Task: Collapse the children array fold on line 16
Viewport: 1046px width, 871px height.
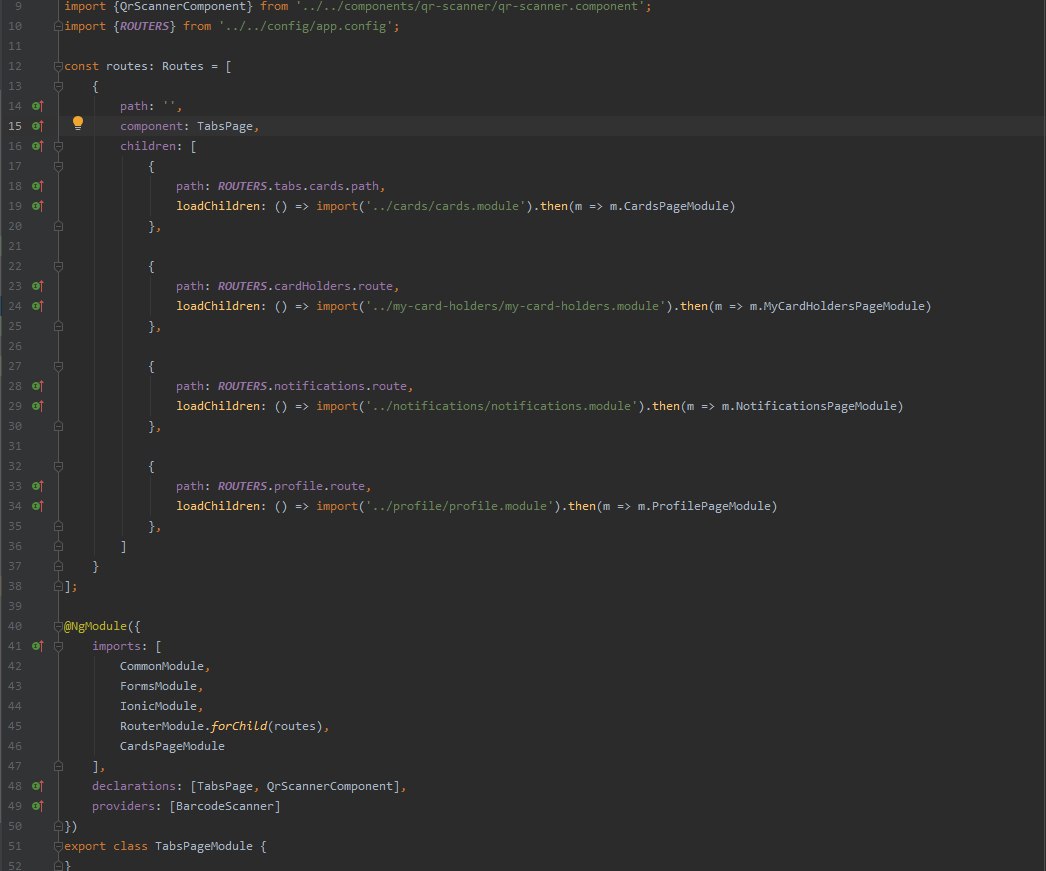Action: click(58, 146)
